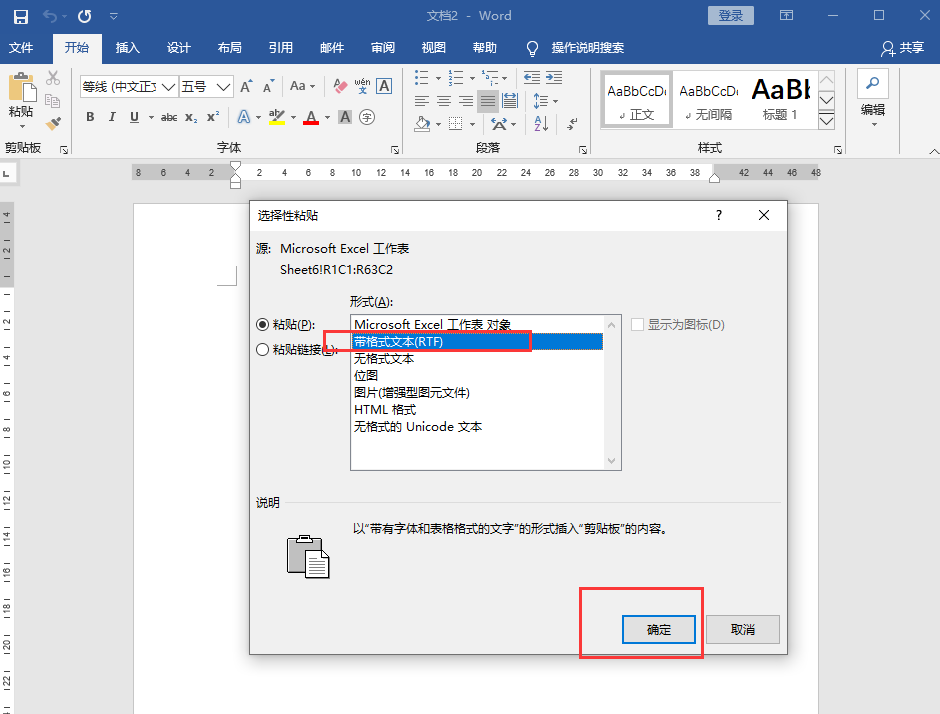Toggle Underline formatting
Screen dimensions: 940x714
click(134, 117)
